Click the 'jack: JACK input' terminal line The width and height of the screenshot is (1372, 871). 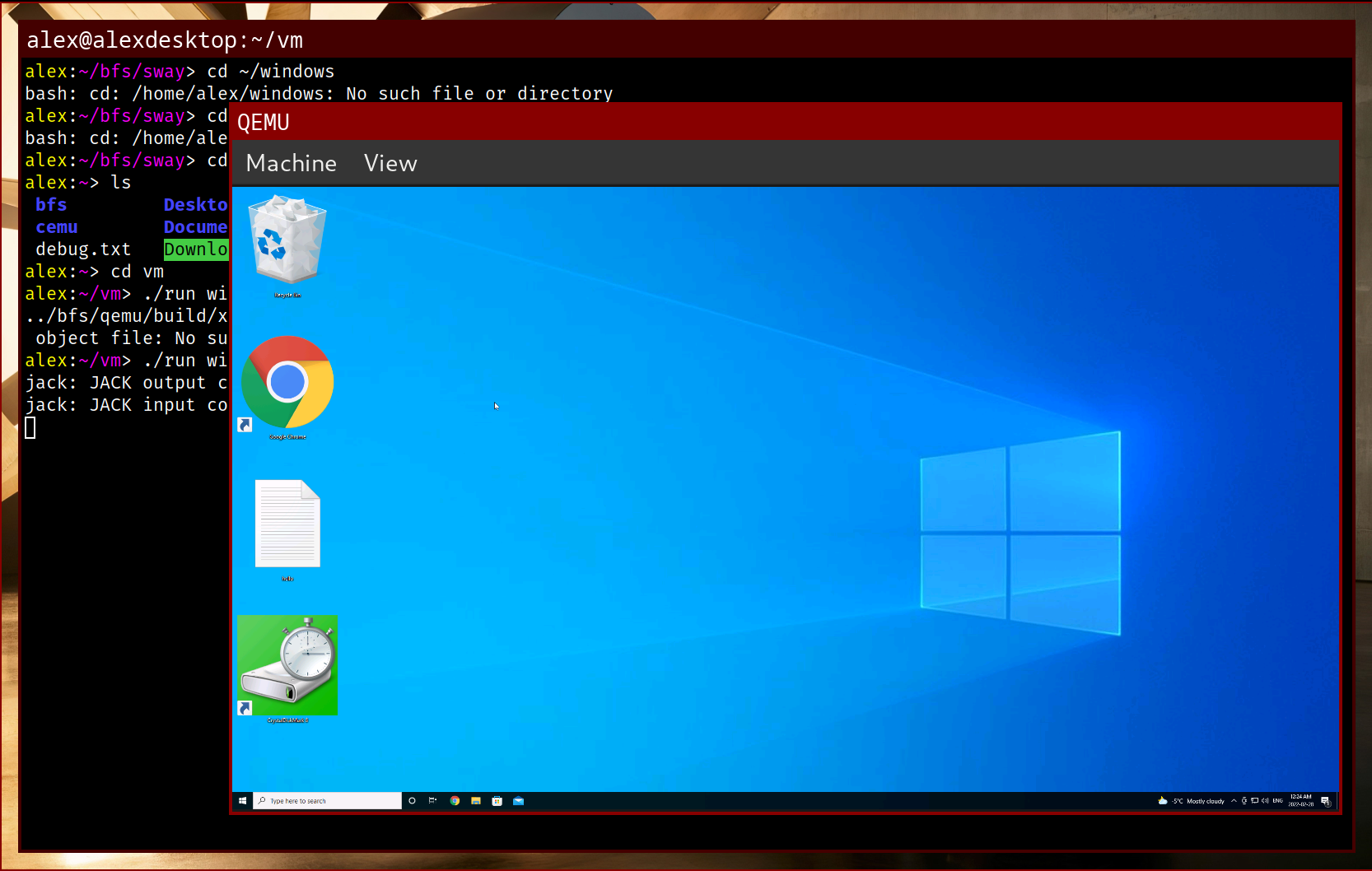[127, 405]
